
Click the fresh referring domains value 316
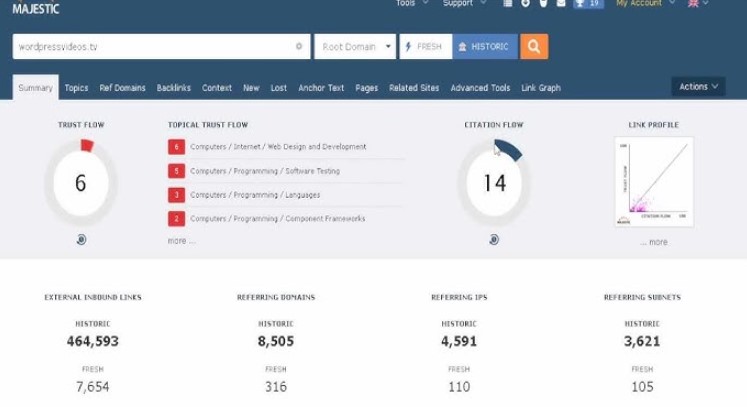tap(276, 387)
